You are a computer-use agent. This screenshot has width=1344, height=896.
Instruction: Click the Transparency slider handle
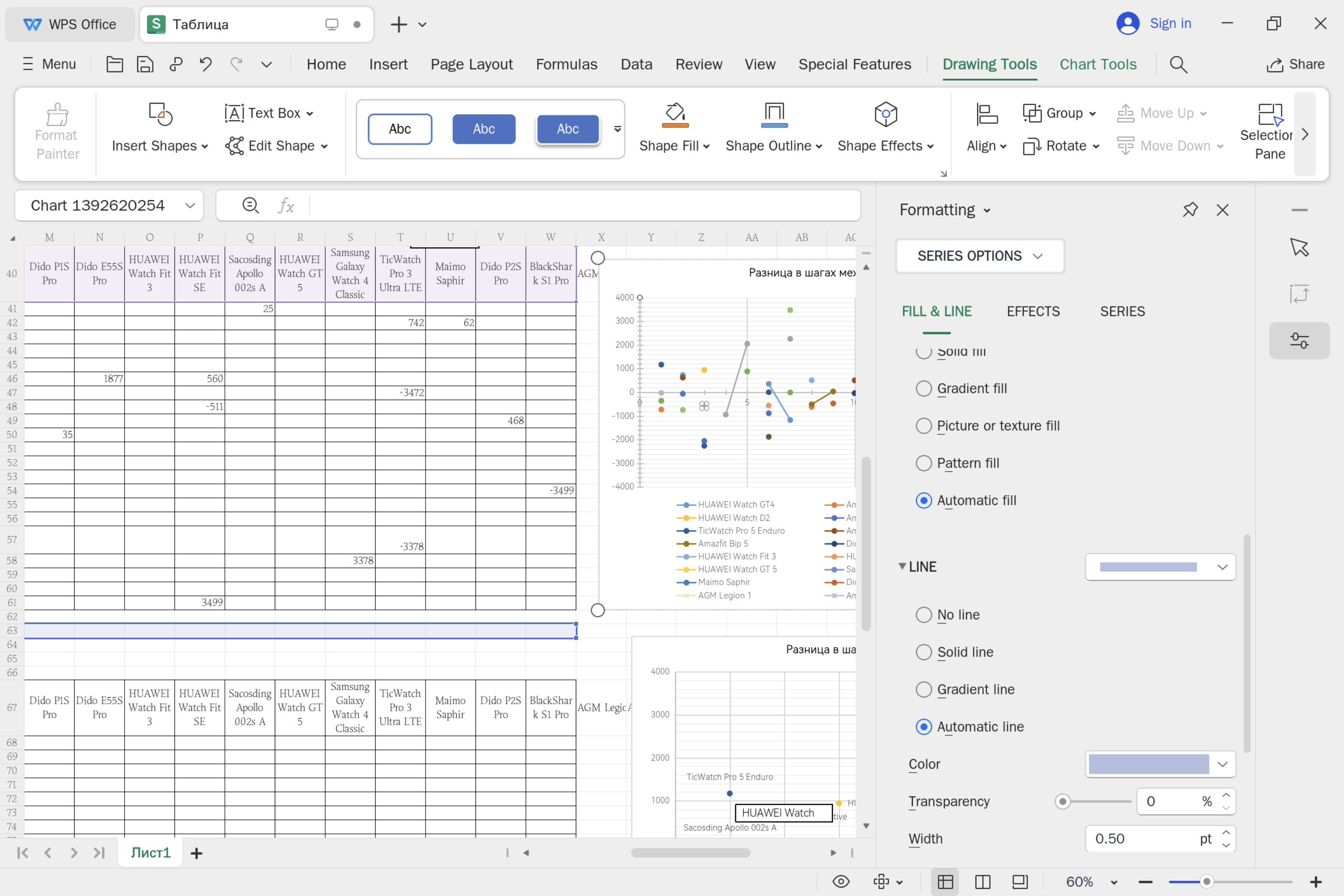pyautogui.click(x=1062, y=802)
